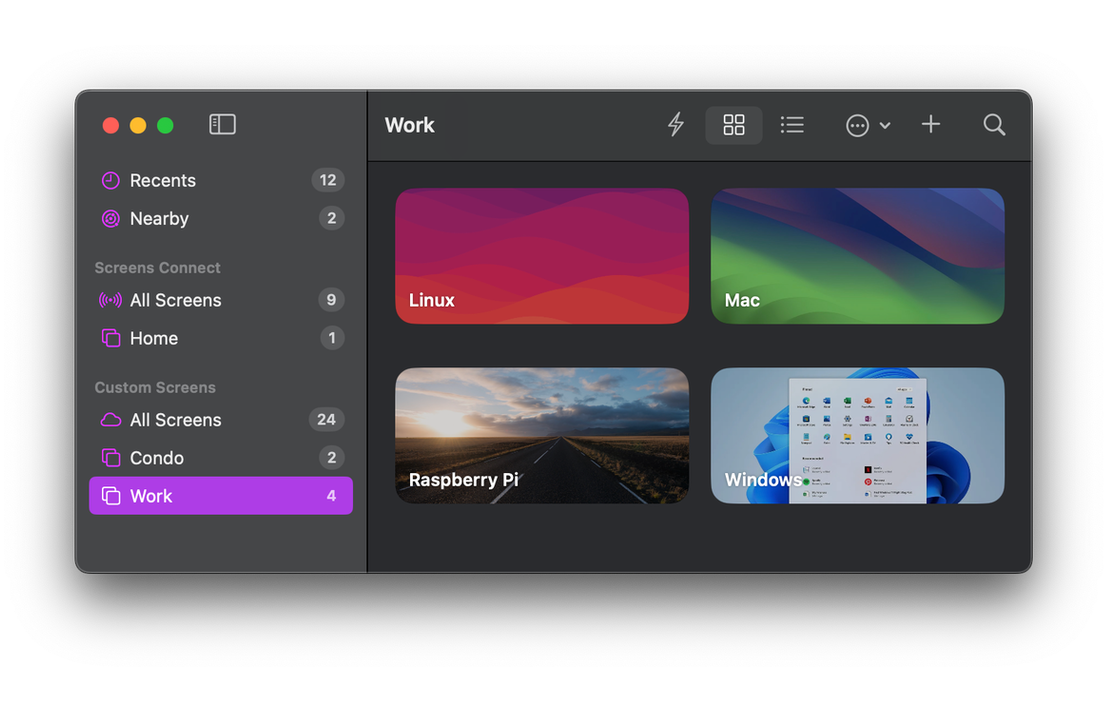Open the Raspberry Pi screen thumbnail
The width and height of the screenshot is (1108, 712).
[542, 436]
